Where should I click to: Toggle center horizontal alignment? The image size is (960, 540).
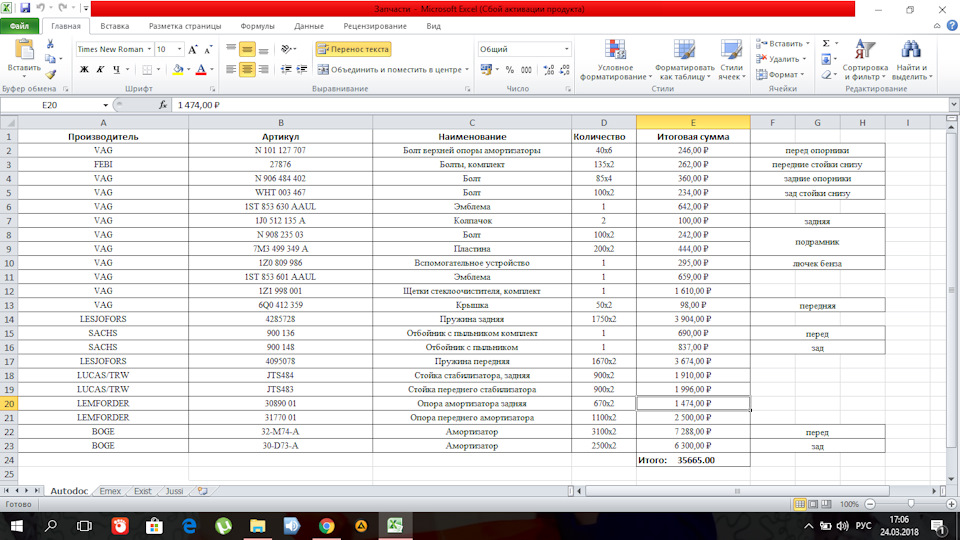[x=247, y=70]
